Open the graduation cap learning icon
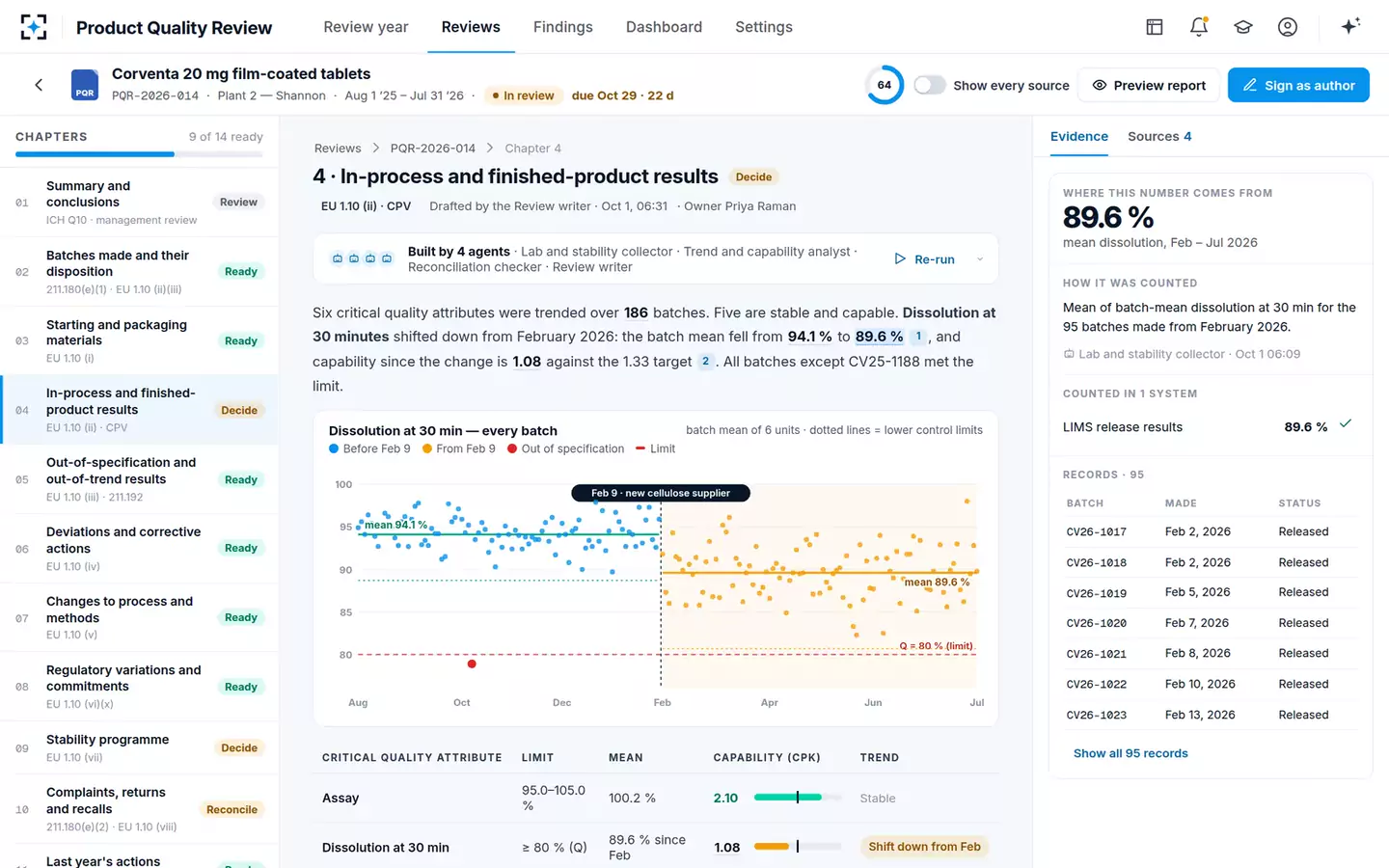This screenshot has width=1389, height=868. [1243, 27]
